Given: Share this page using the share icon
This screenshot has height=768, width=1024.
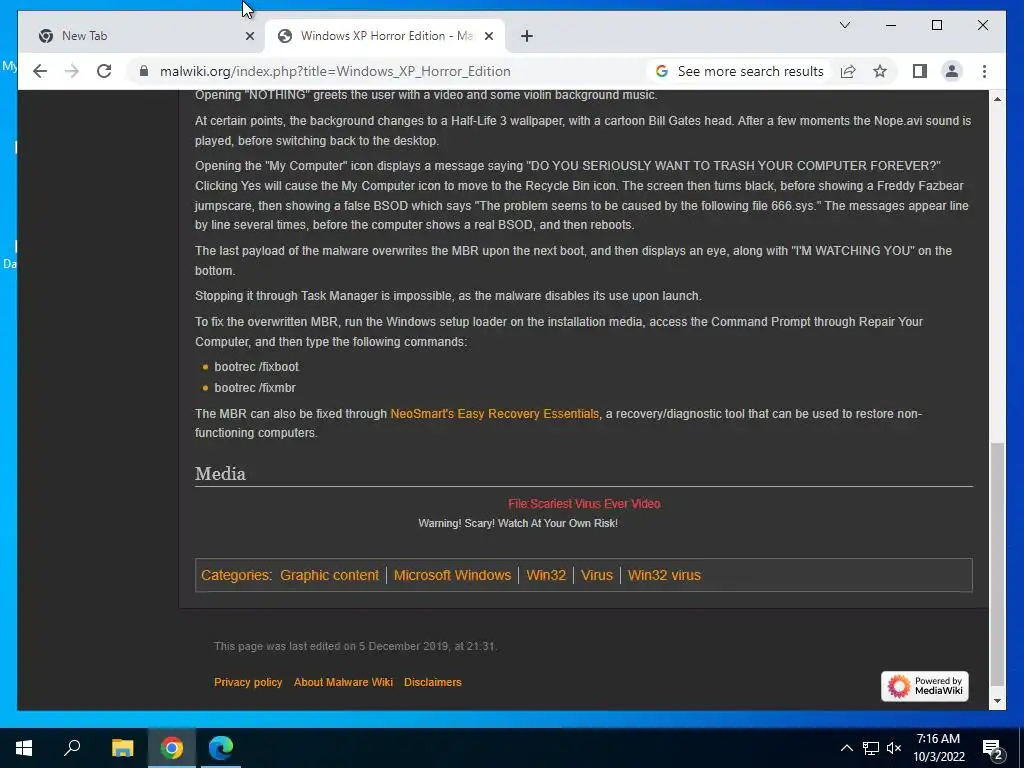Looking at the screenshot, I should [848, 71].
